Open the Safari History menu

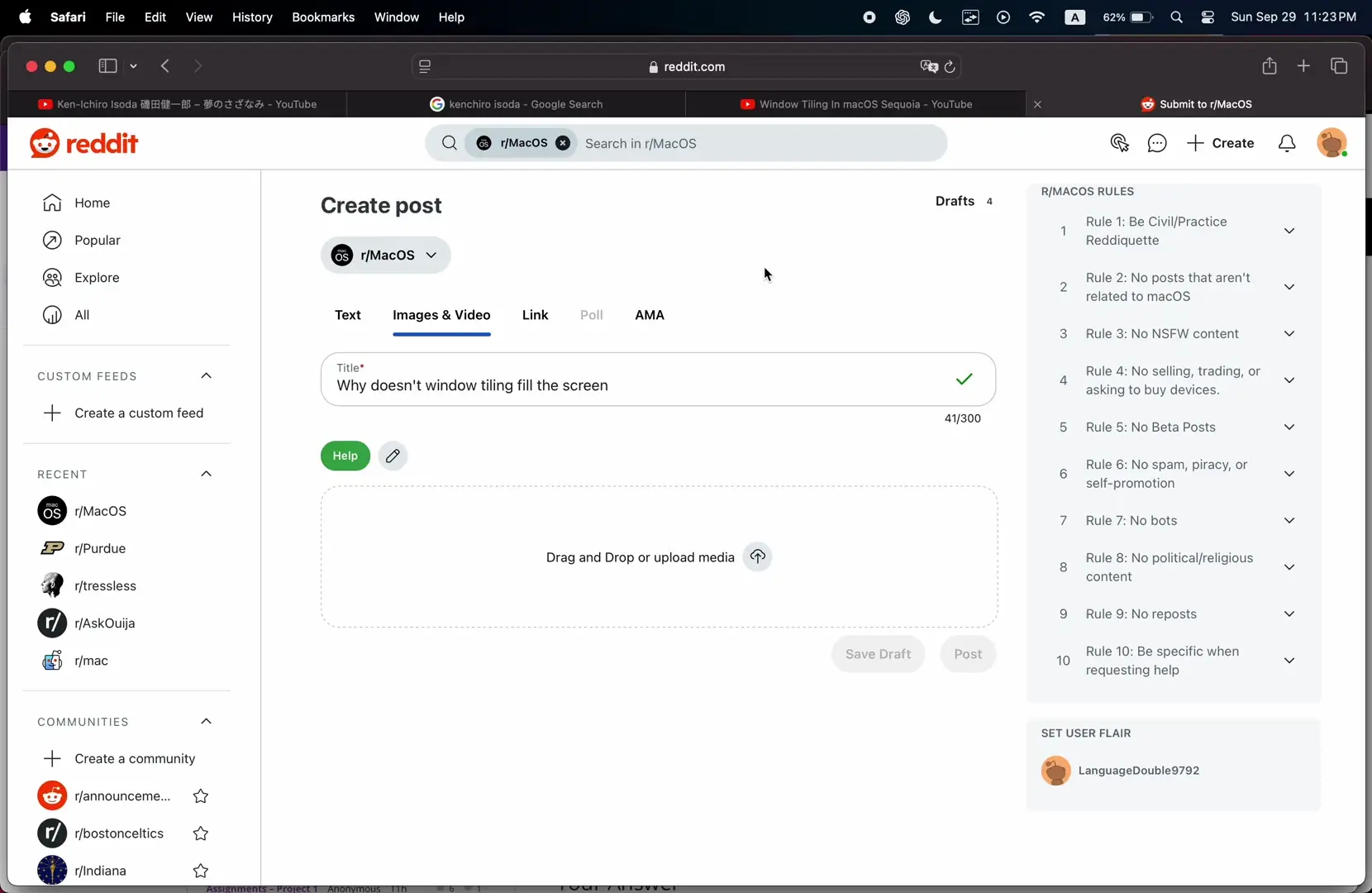[252, 17]
